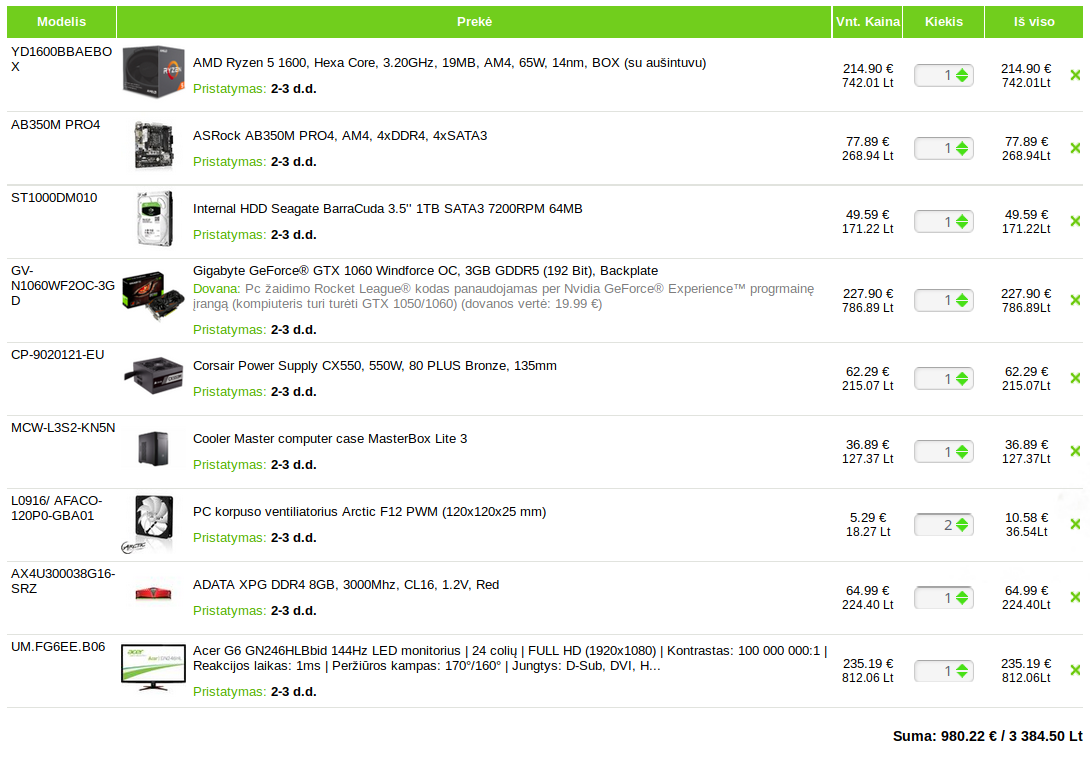Click the Vnt. Kaina column header
The width and height of the screenshot is (1090, 757).
(868, 22)
